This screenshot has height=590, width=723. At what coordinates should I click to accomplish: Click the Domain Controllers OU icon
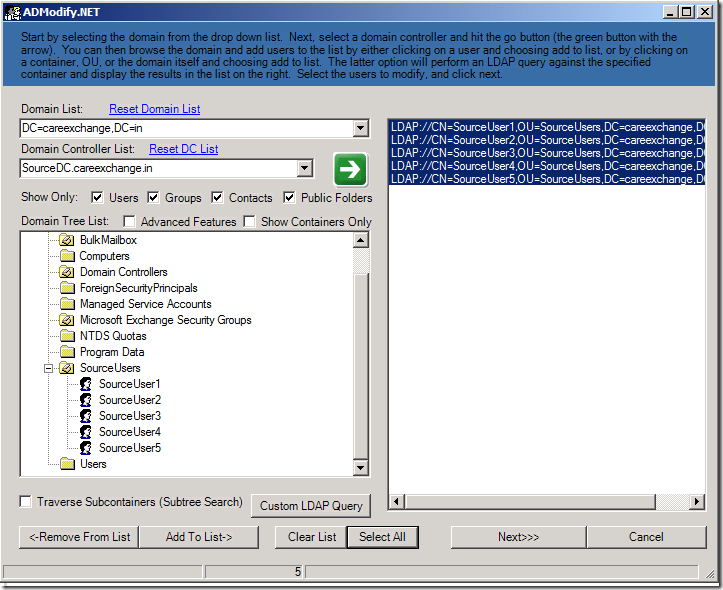67,272
